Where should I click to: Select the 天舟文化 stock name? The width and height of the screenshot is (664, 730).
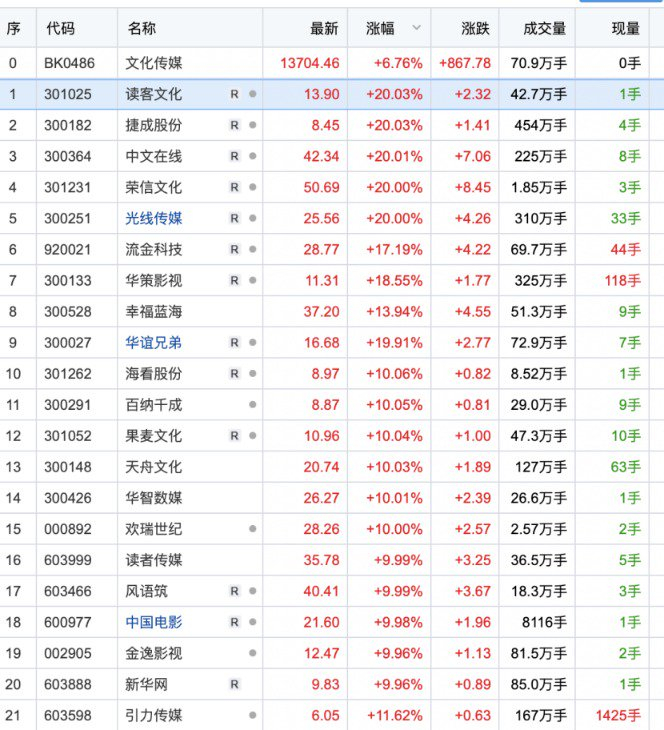154,467
